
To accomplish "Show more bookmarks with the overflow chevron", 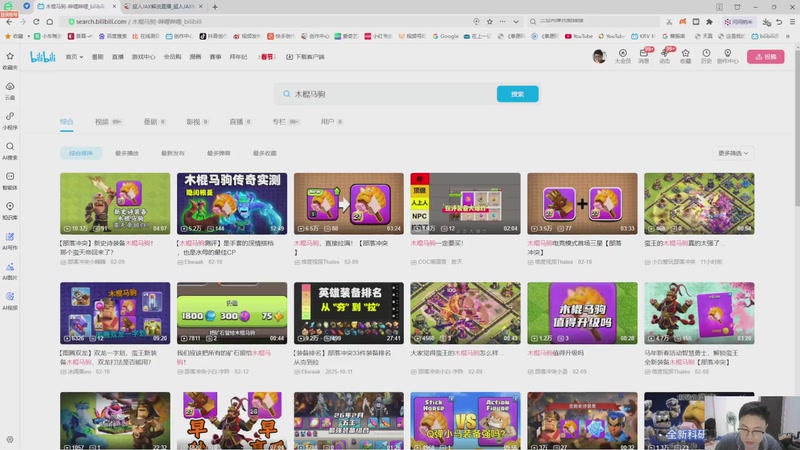I will point(788,36).
